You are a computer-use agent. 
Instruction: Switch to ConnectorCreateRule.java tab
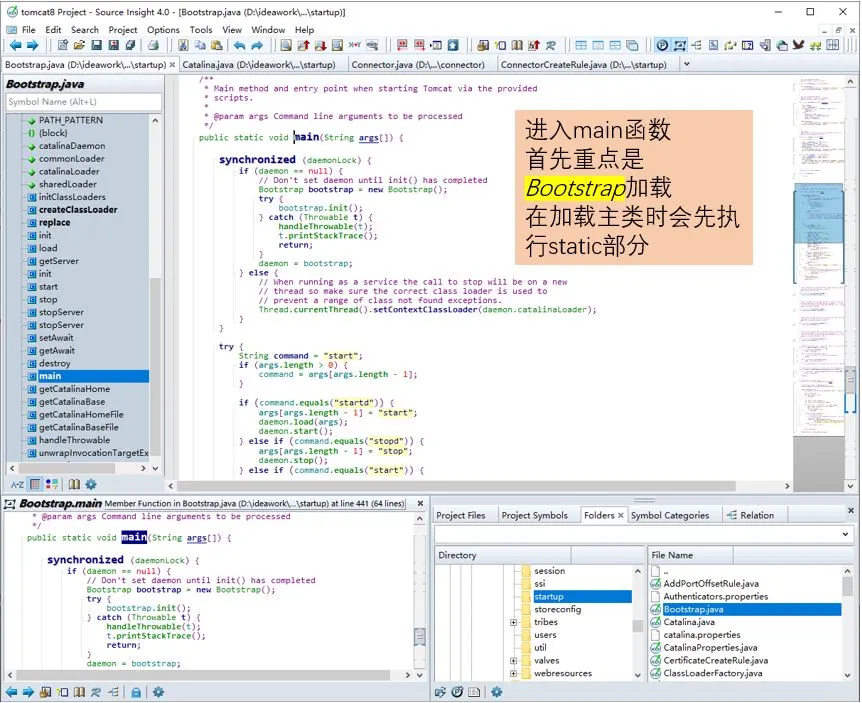click(583, 65)
